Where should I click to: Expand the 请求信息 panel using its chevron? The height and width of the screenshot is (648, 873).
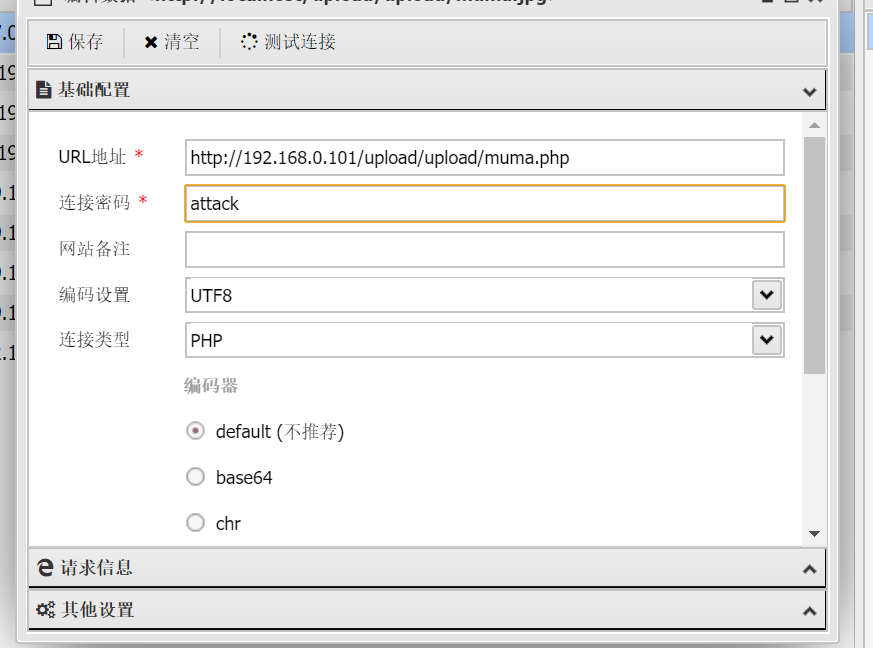point(810,569)
